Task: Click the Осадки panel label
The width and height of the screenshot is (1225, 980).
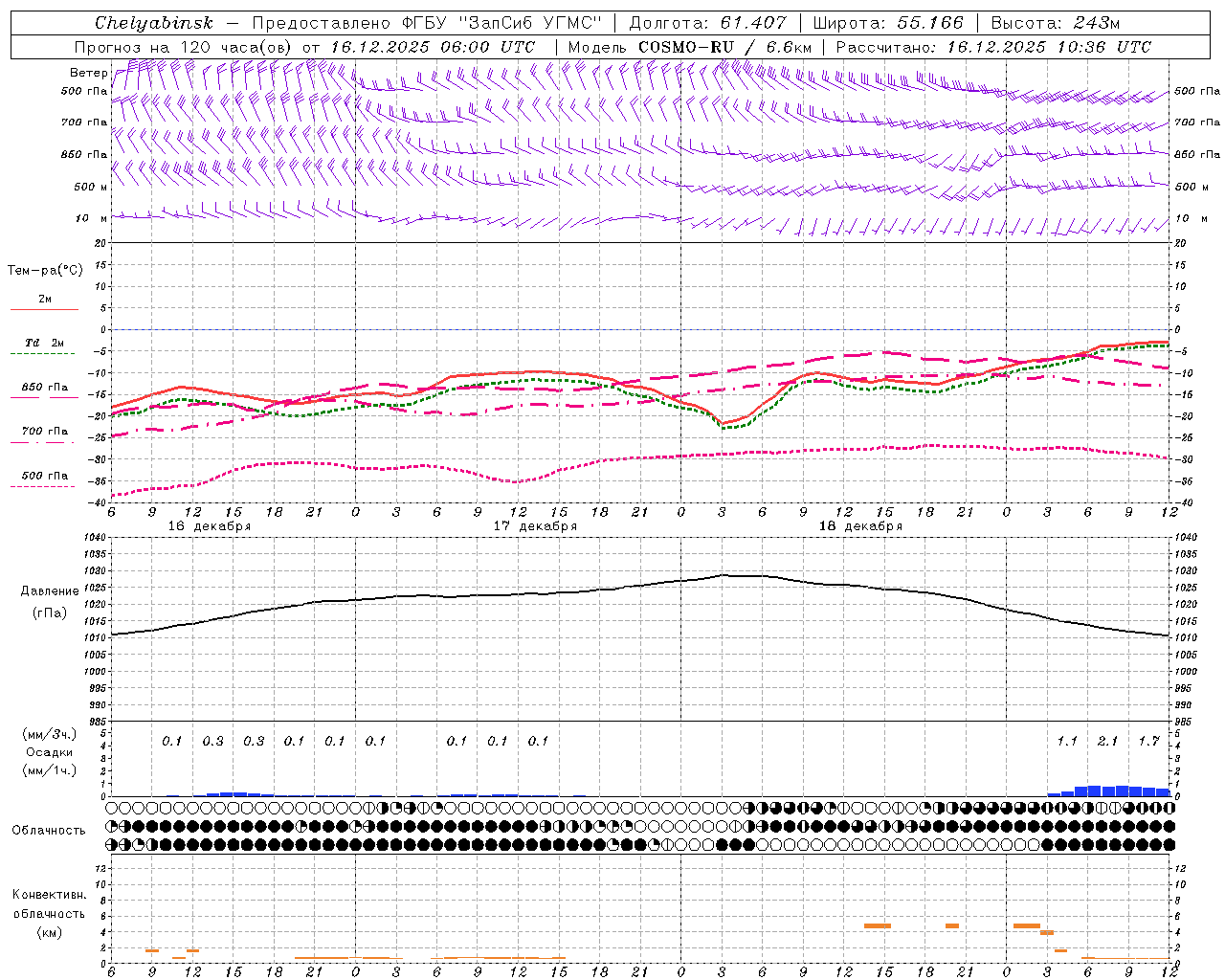Action: 49,752
